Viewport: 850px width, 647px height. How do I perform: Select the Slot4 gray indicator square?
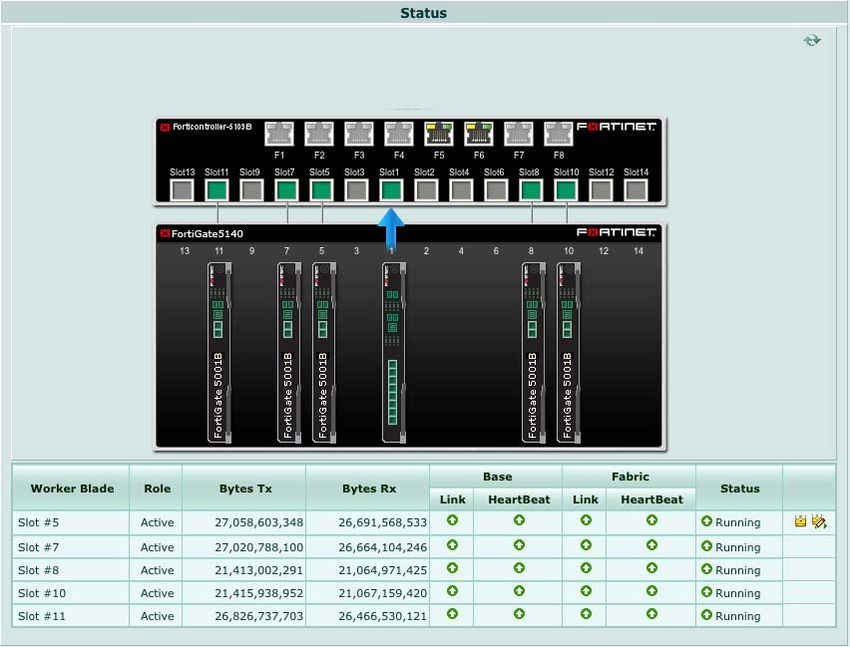click(x=461, y=190)
